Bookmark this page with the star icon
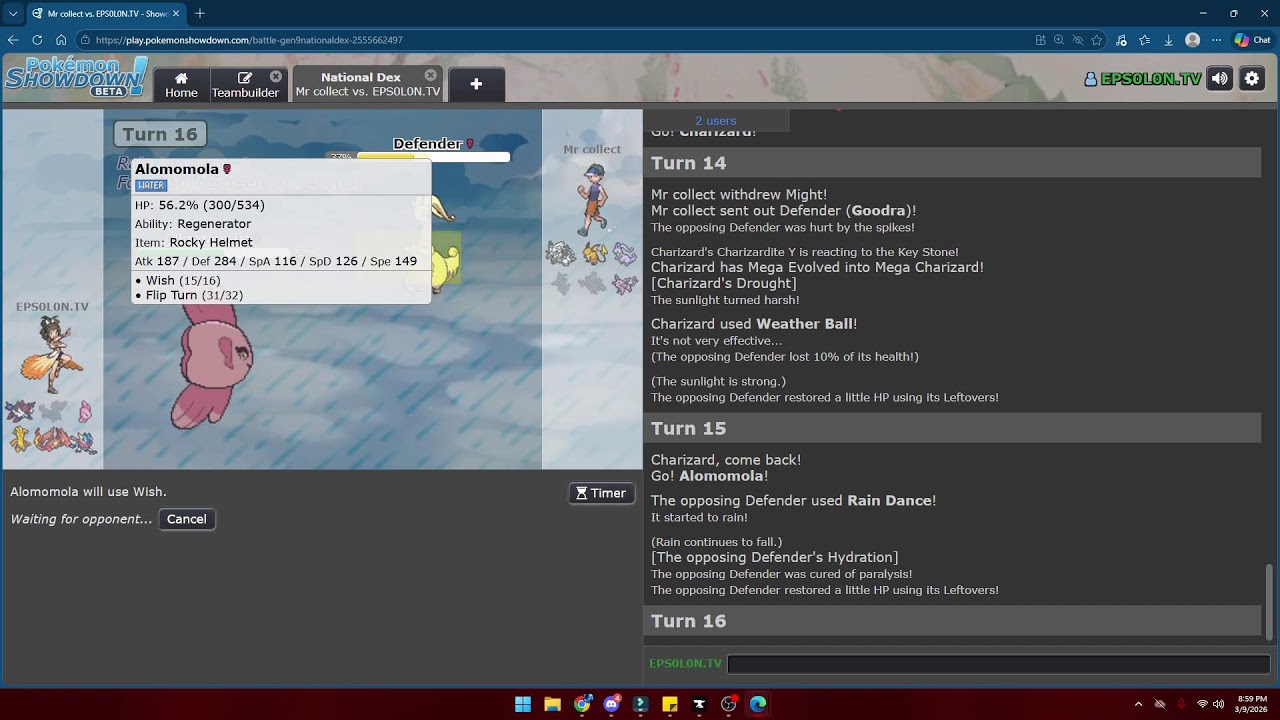 1097,40
